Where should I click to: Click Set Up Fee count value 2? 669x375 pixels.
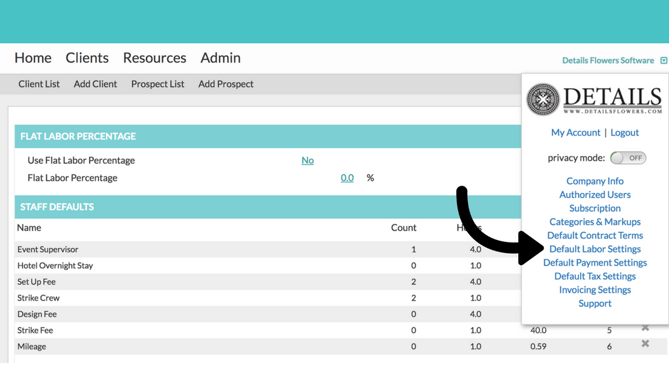click(413, 282)
